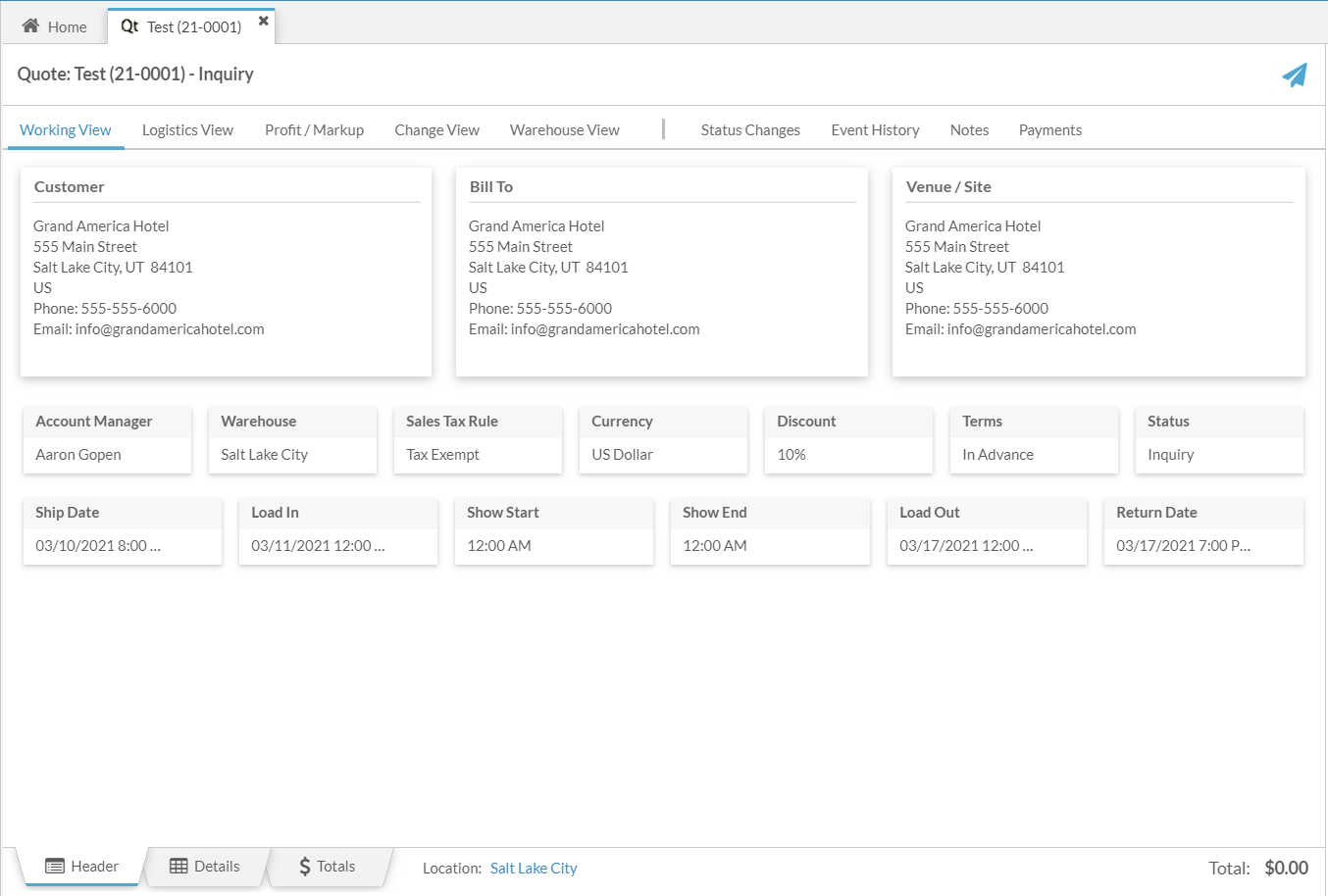Open the Warehouse View tab
This screenshot has height=896, width=1328.
tap(565, 130)
